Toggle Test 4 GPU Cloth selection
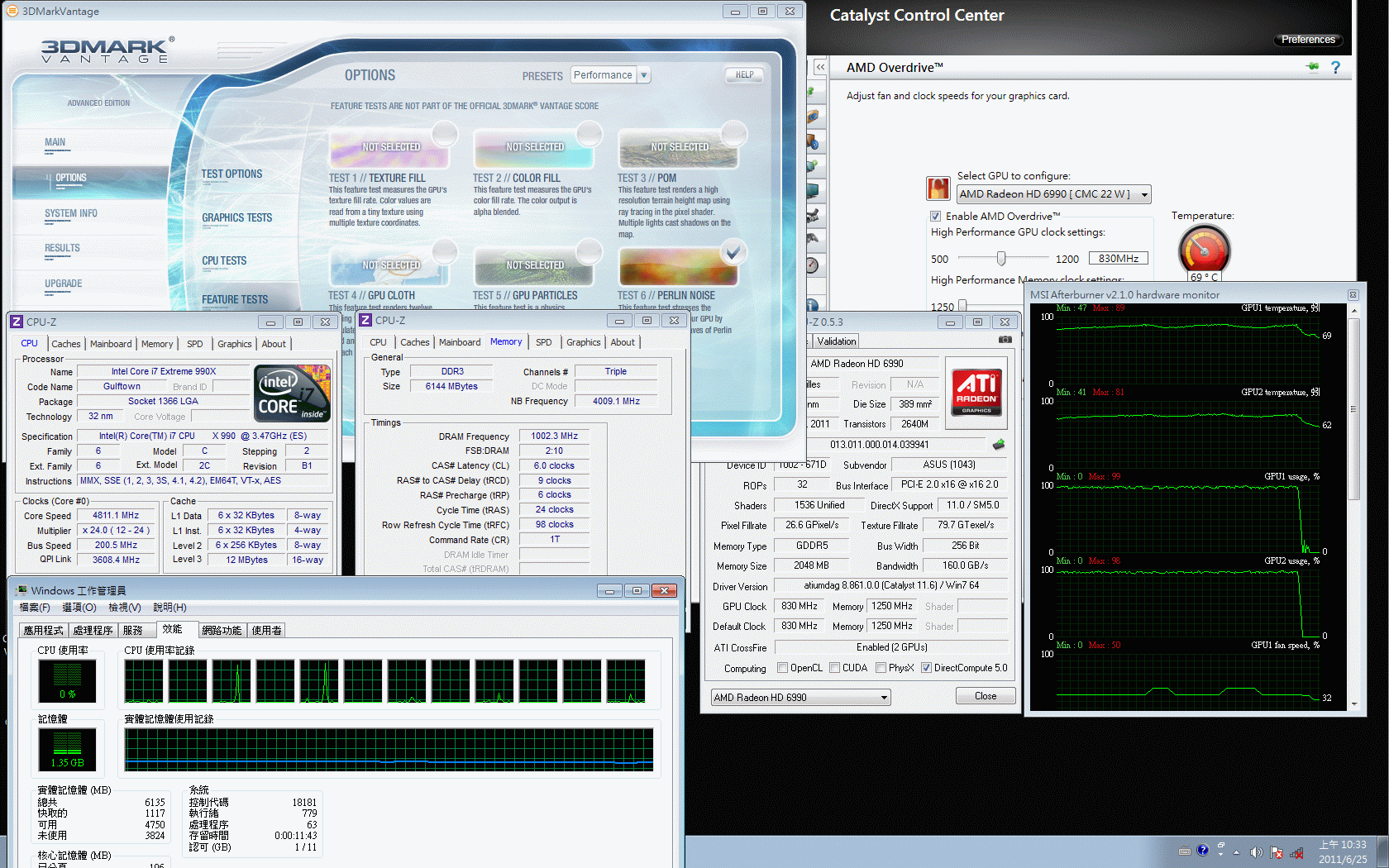The image size is (1389, 868). click(445, 251)
